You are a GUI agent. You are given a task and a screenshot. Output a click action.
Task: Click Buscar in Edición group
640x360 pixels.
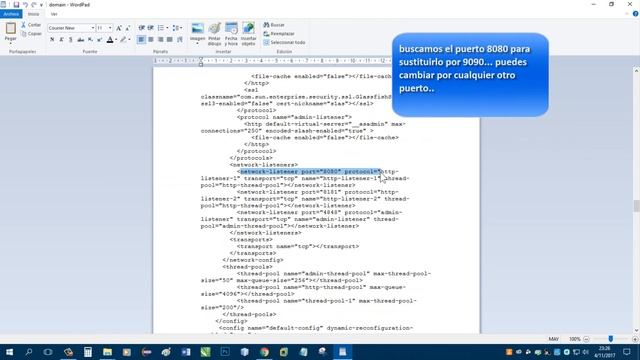274,25
